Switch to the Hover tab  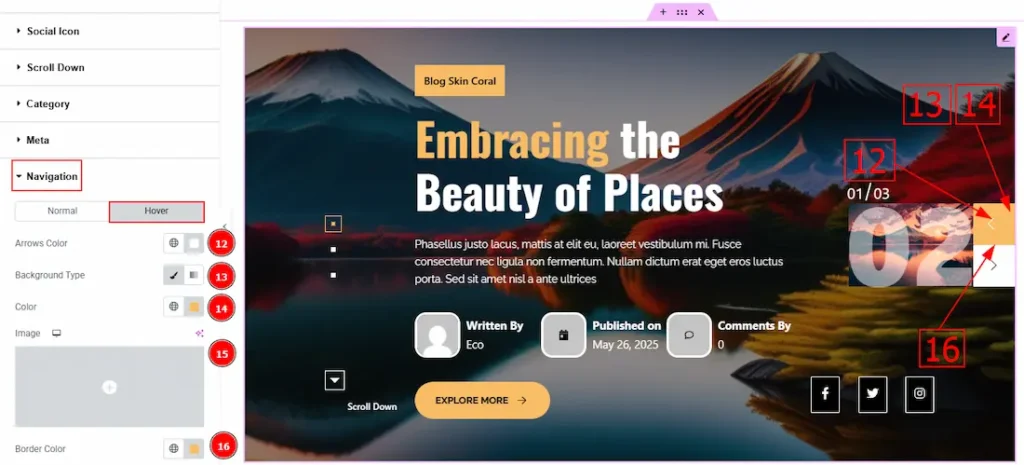156,211
